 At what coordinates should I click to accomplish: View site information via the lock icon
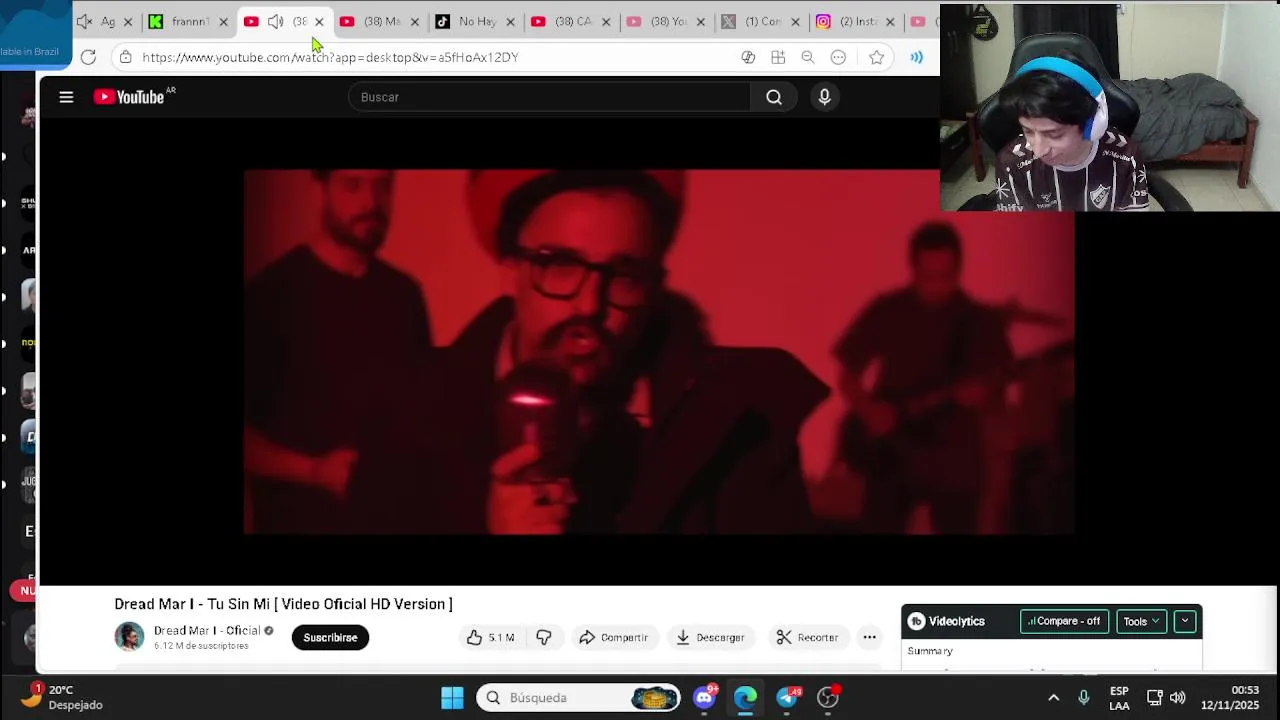tap(125, 57)
